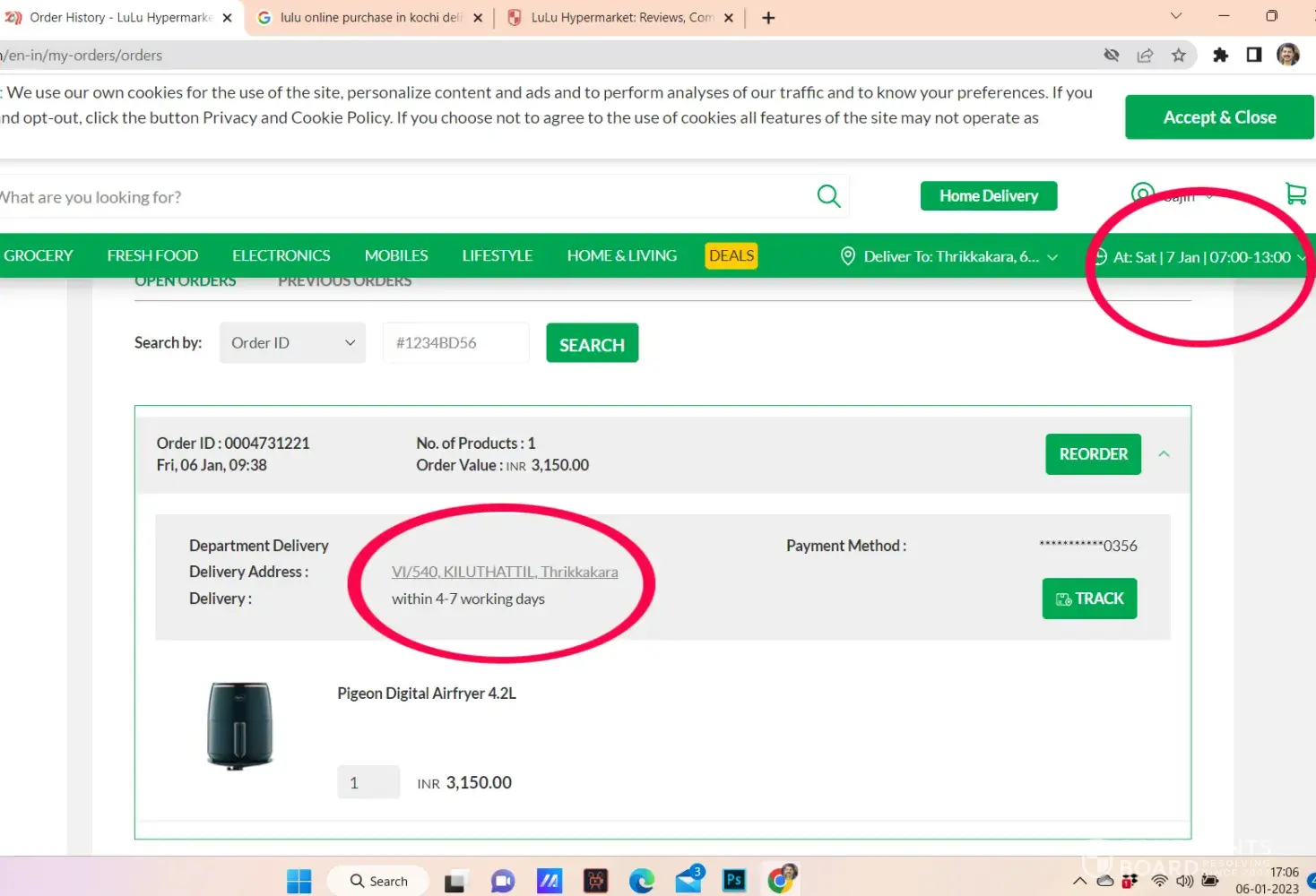The width and height of the screenshot is (1316, 896).
Task: Open the GROCERY category menu
Action: point(39,255)
